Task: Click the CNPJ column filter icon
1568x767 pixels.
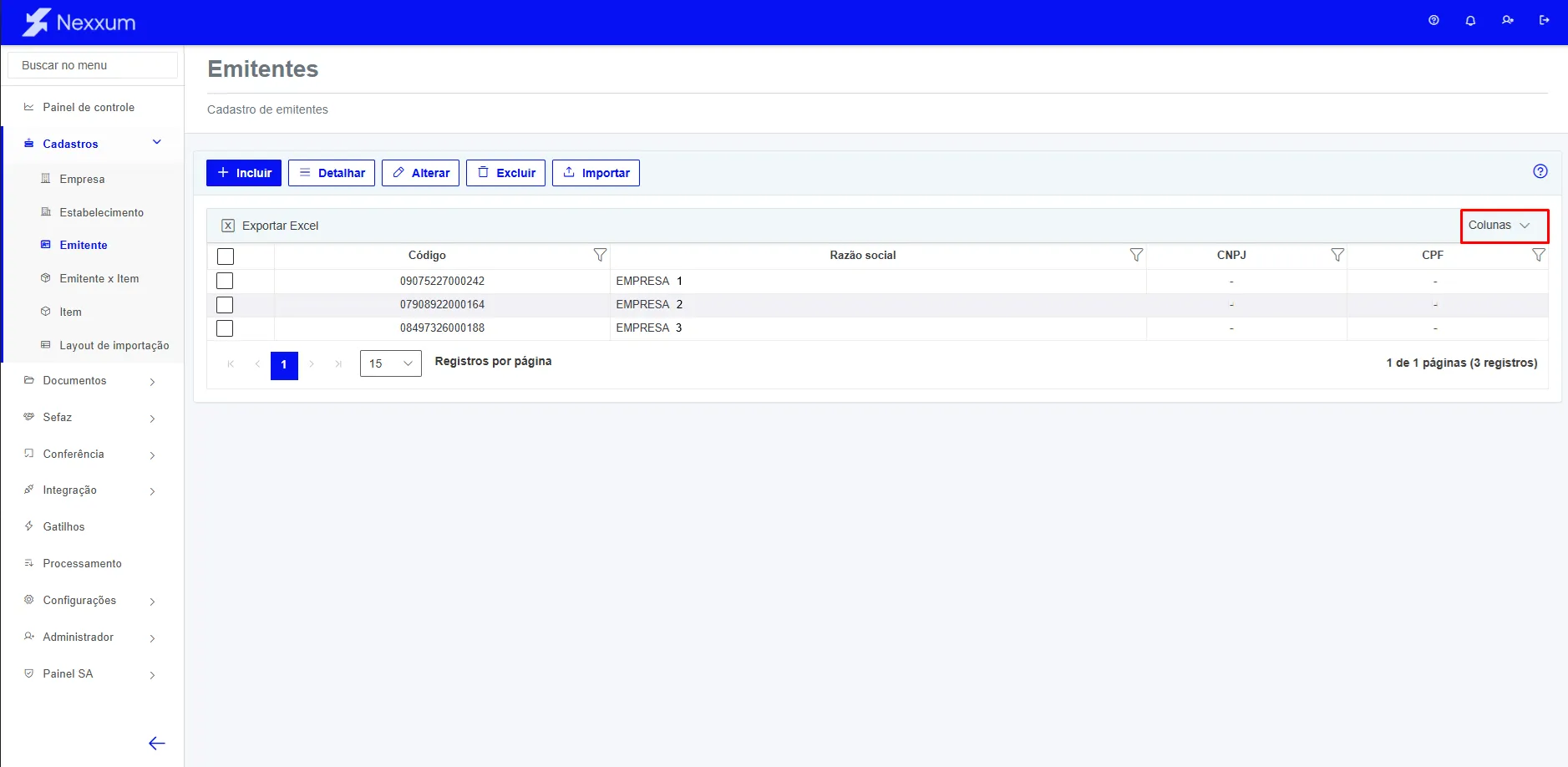Action: point(1337,255)
